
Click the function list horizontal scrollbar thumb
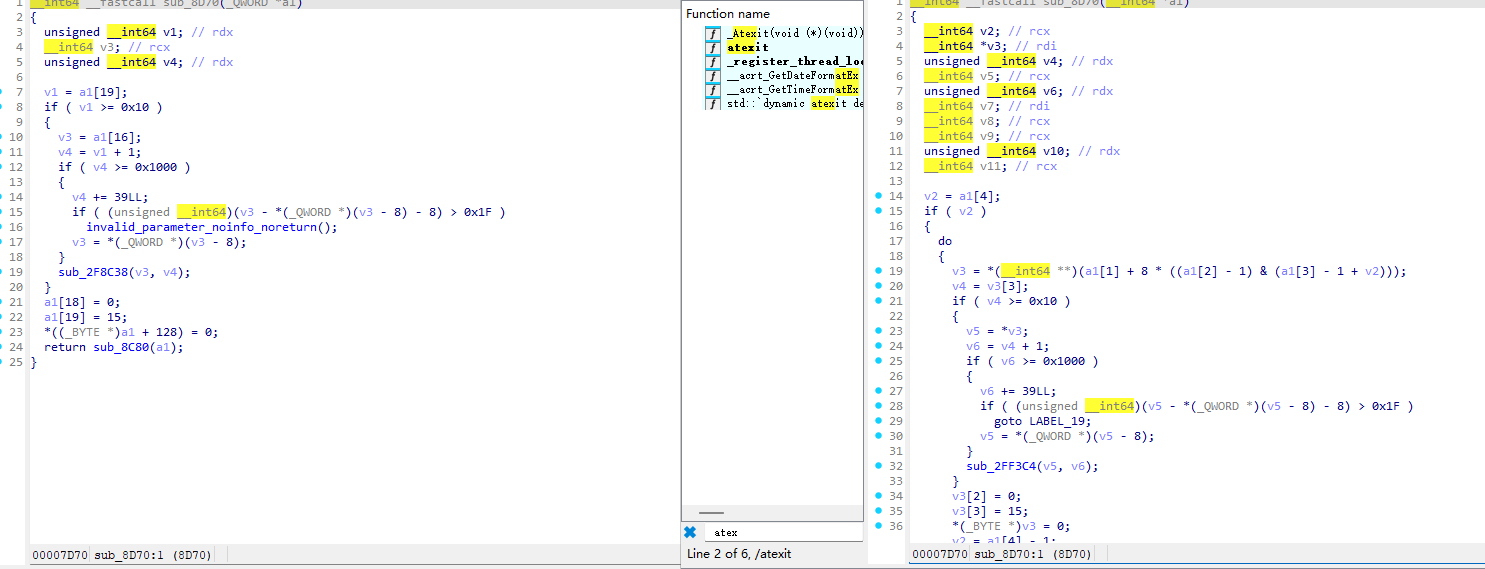pos(711,513)
